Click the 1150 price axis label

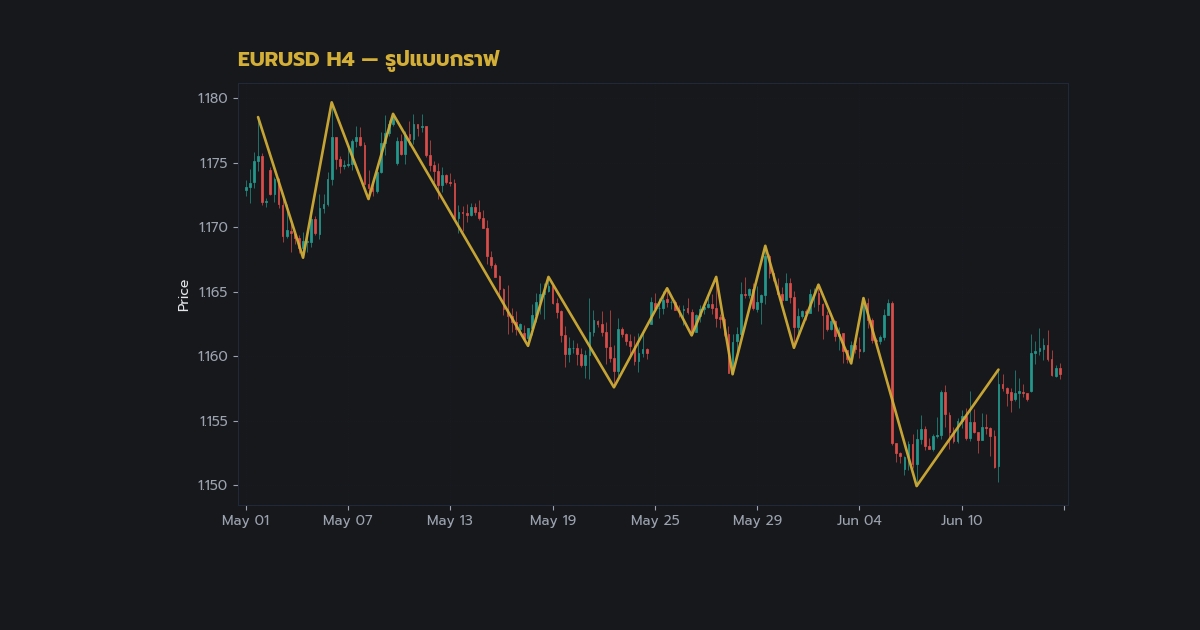(213, 485)
